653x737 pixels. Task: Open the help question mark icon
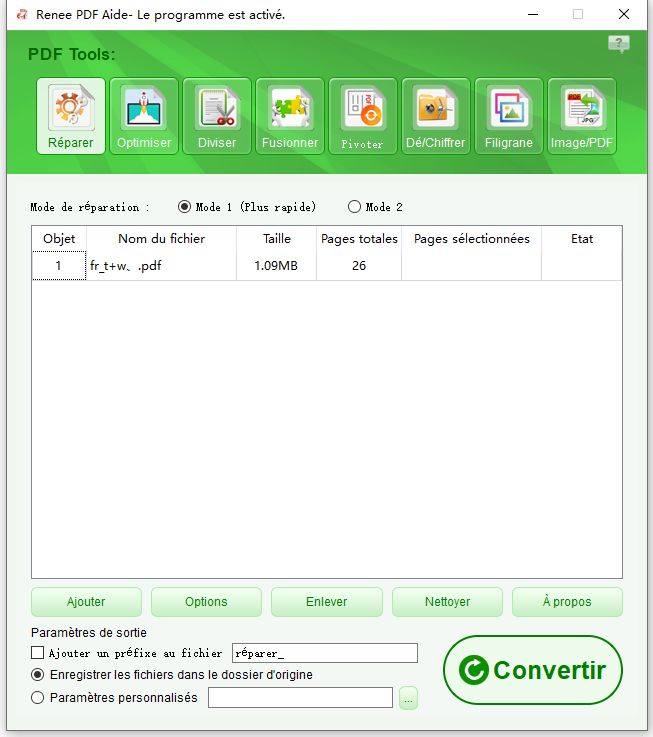619,44
